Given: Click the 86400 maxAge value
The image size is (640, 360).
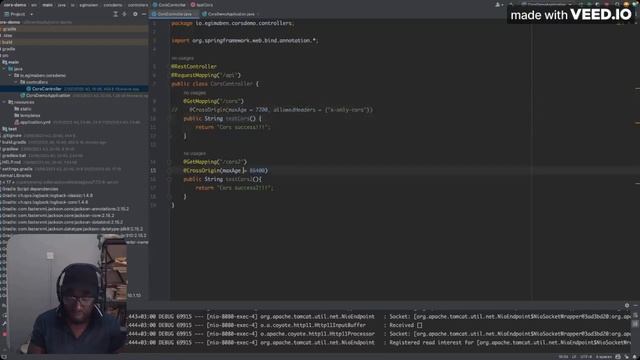Looking at the screenshot, I should [x=257, y=171].
